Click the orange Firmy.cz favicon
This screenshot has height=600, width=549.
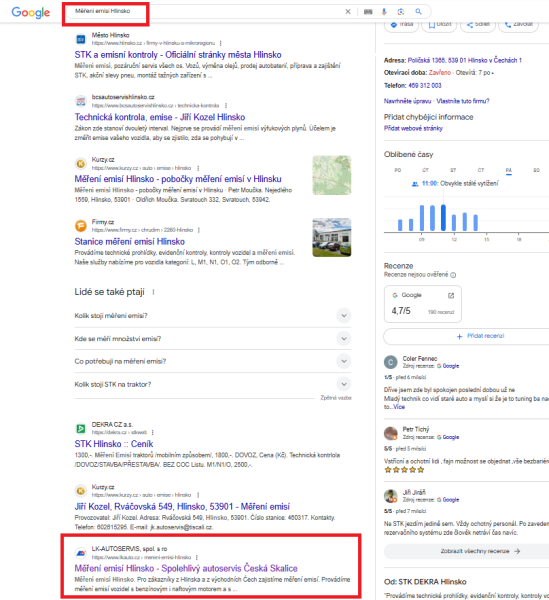click(81, 226)
